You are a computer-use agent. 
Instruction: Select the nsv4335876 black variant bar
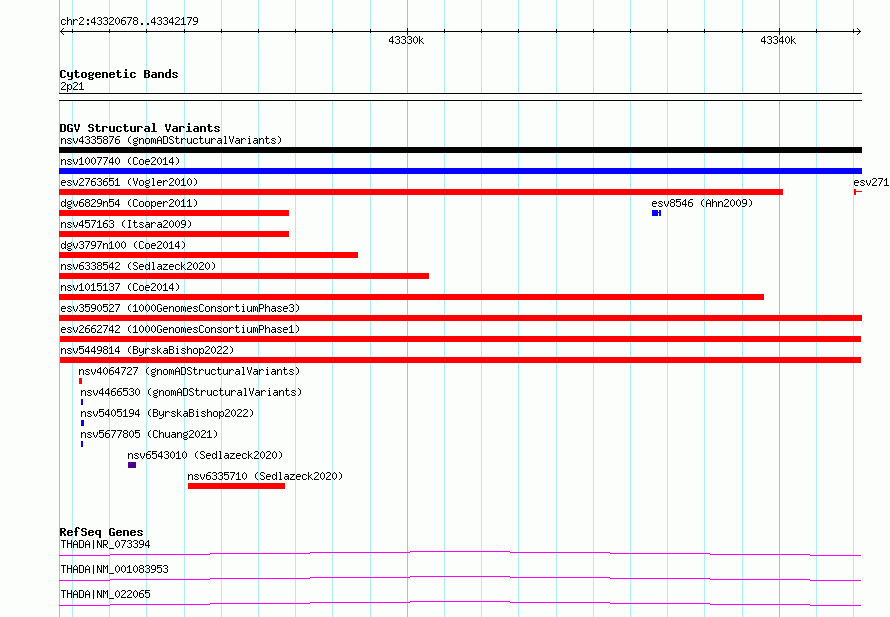[460, 150]
